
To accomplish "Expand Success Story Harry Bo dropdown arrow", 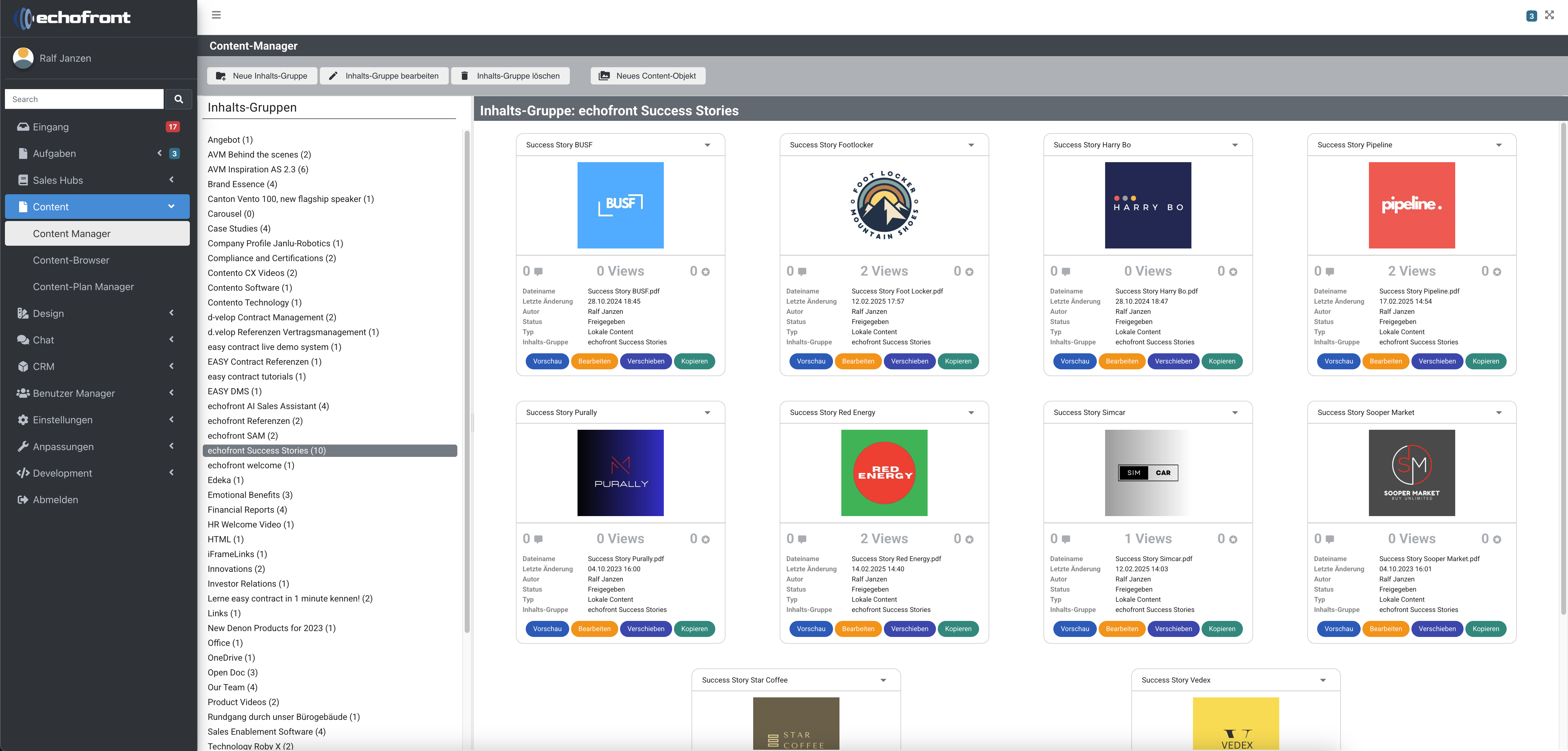I will coord(1235,145).
